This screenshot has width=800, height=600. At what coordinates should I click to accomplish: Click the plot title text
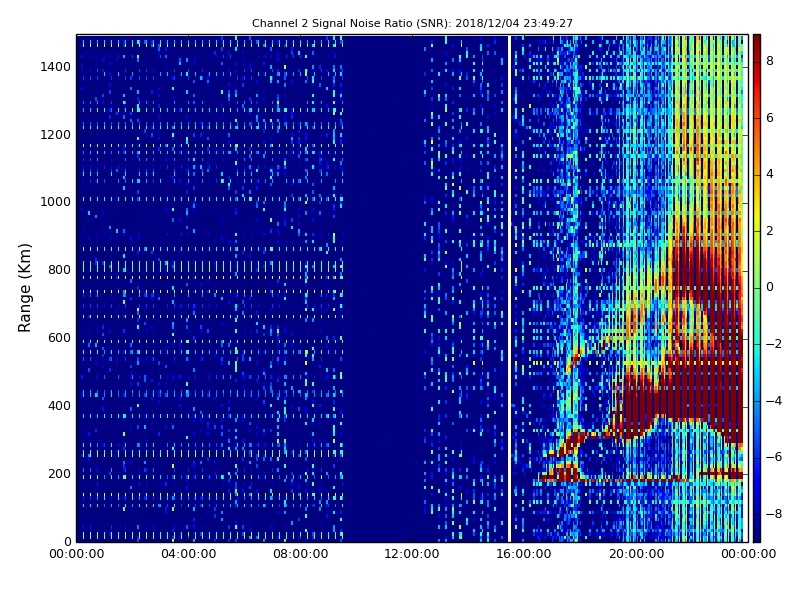(412, 23)
